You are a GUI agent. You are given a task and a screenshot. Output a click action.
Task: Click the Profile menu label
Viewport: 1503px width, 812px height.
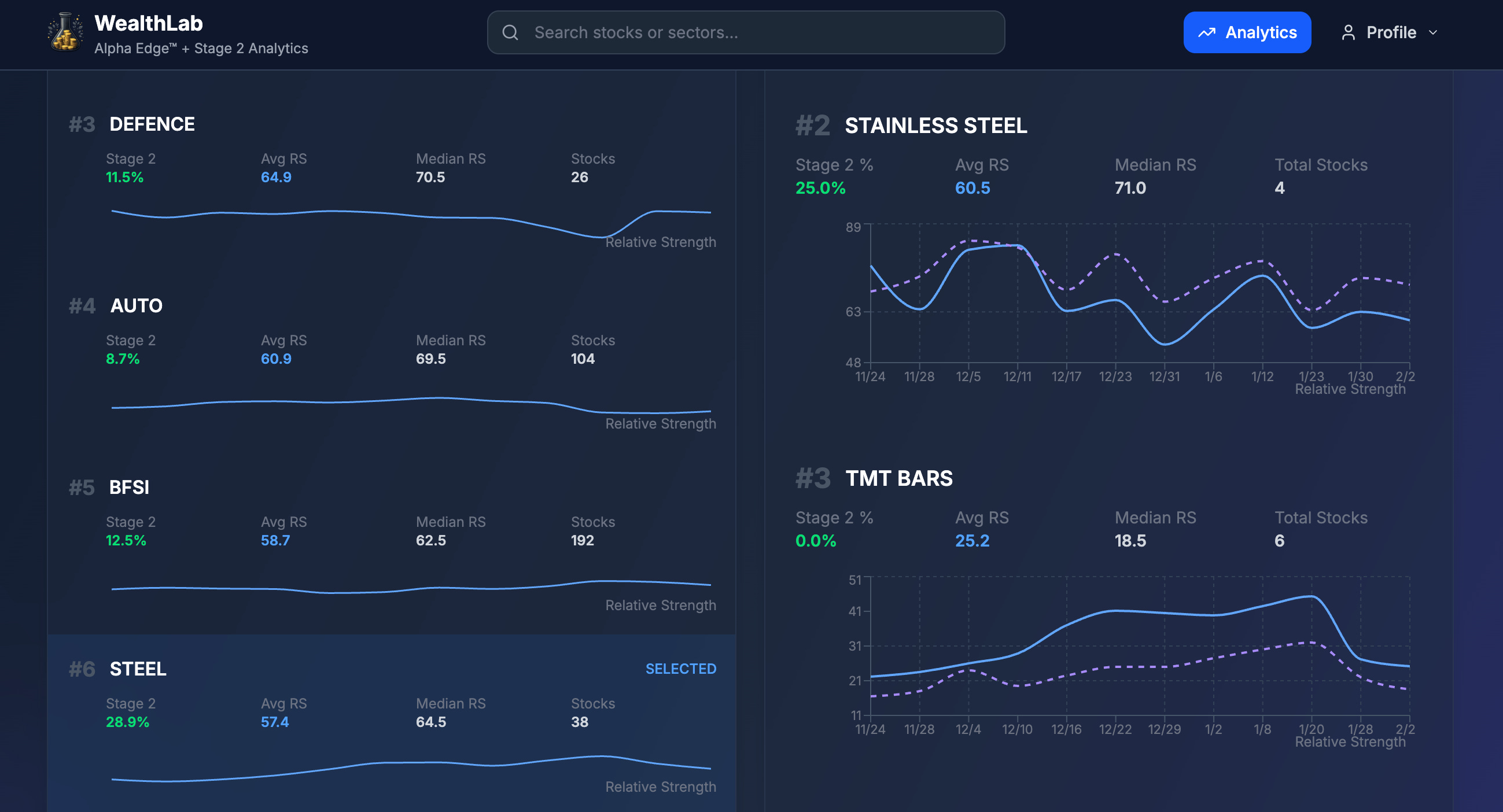1391,32
